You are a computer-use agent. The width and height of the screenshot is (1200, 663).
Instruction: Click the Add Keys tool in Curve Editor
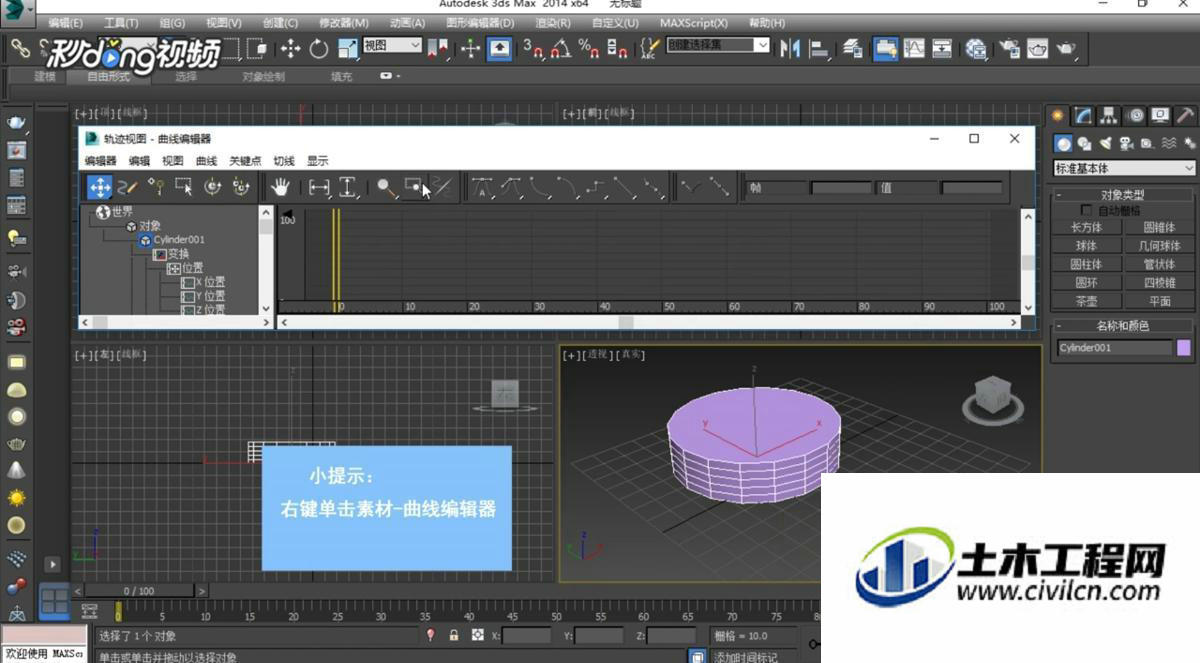tap(156, 187)
